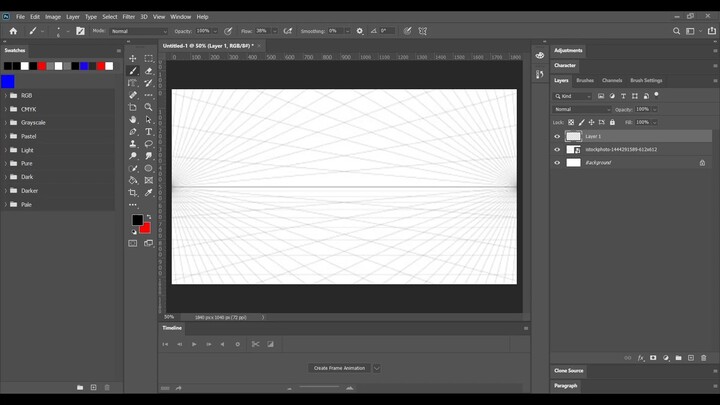720x405 pixels.
Task: Click the large blue swatch
Action: [x=8, y=81]
